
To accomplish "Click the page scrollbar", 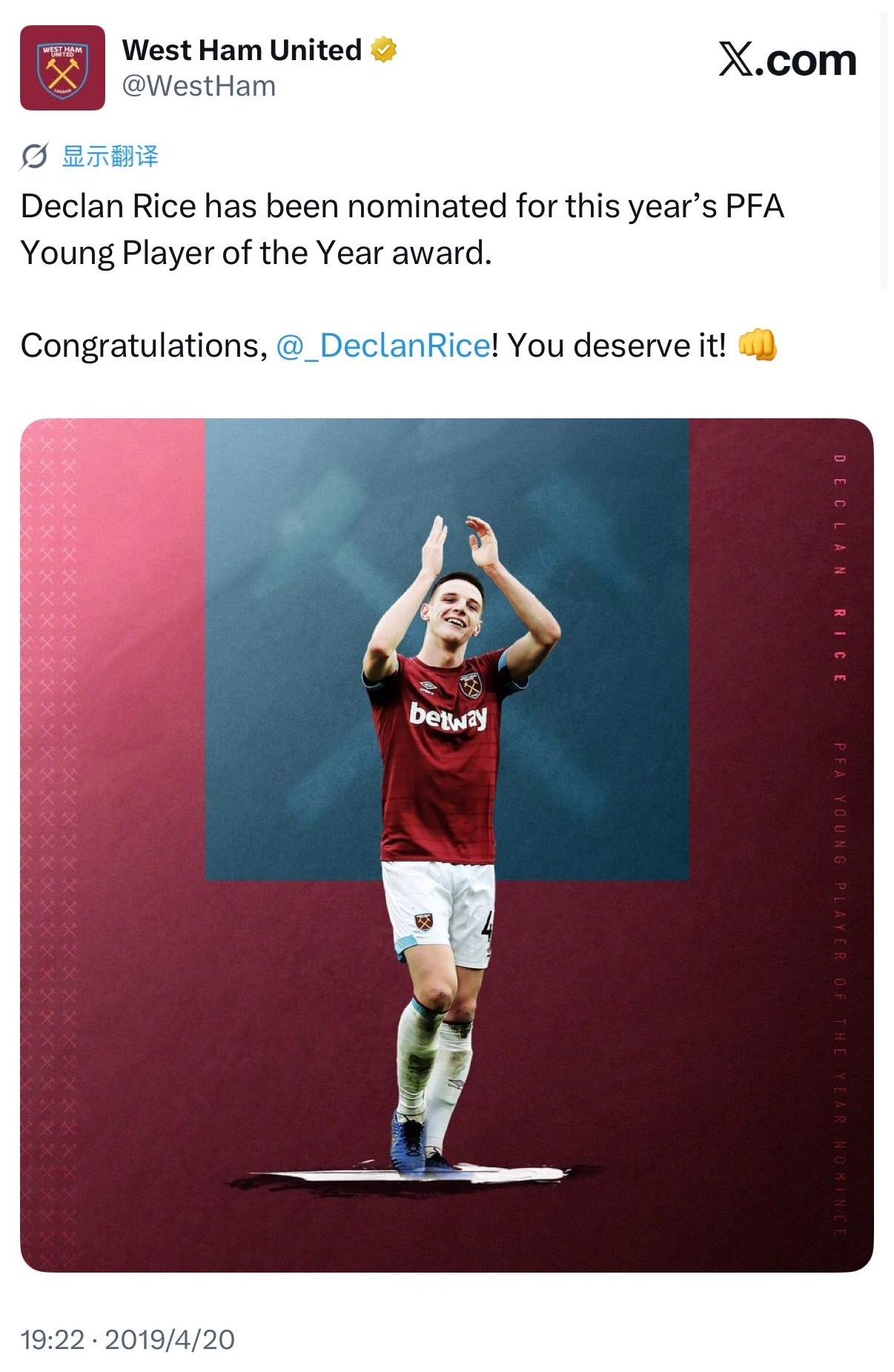I will click(x=884, y=150).
